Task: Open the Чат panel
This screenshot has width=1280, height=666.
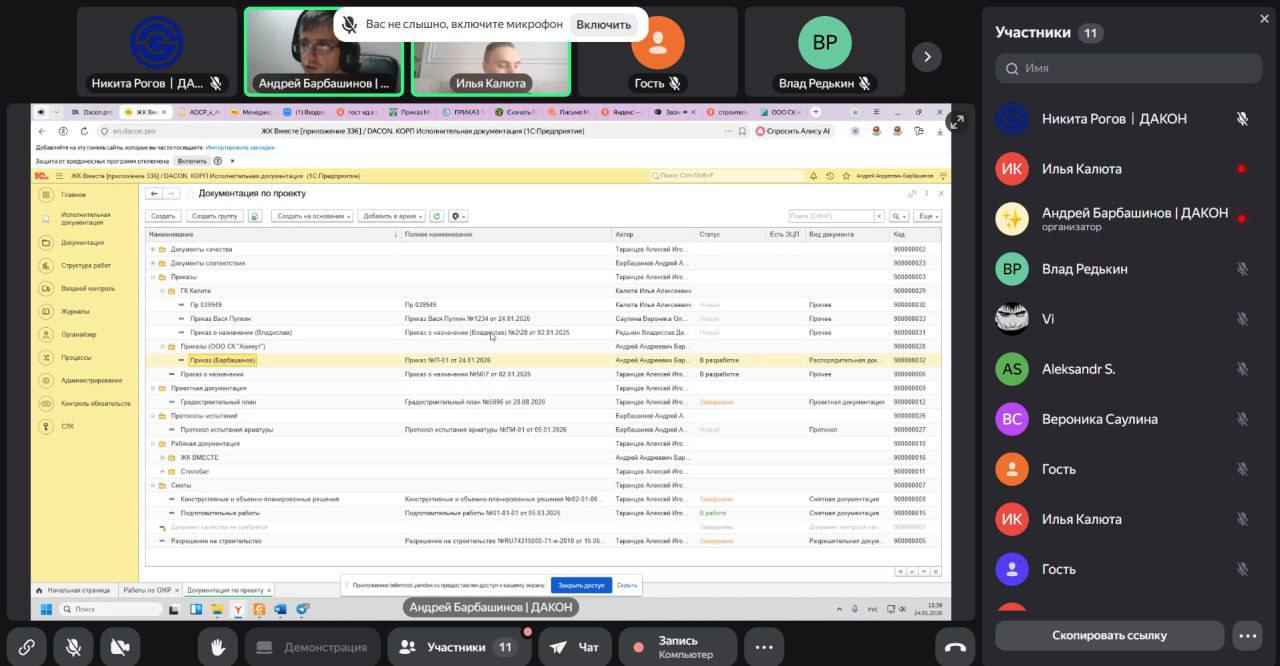Action: 575,647
